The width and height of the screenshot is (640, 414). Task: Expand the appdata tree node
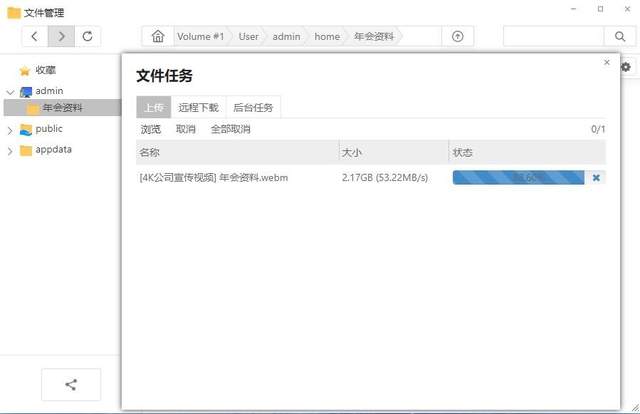(x=10, y=151)
